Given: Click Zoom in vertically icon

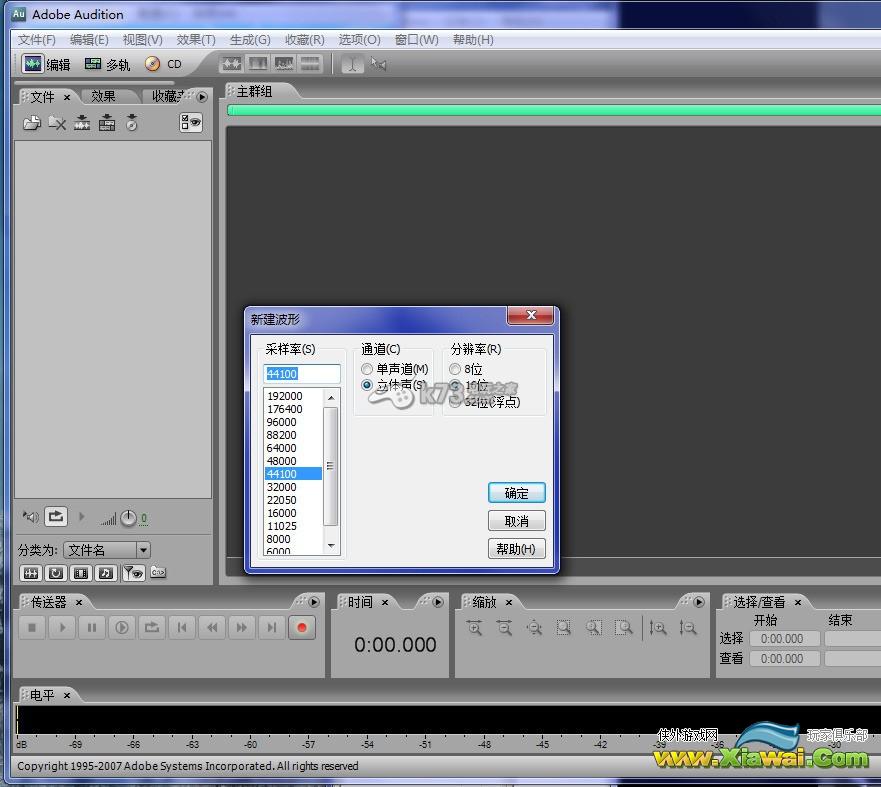Looking at the screenshot, I should click(658, 627).
